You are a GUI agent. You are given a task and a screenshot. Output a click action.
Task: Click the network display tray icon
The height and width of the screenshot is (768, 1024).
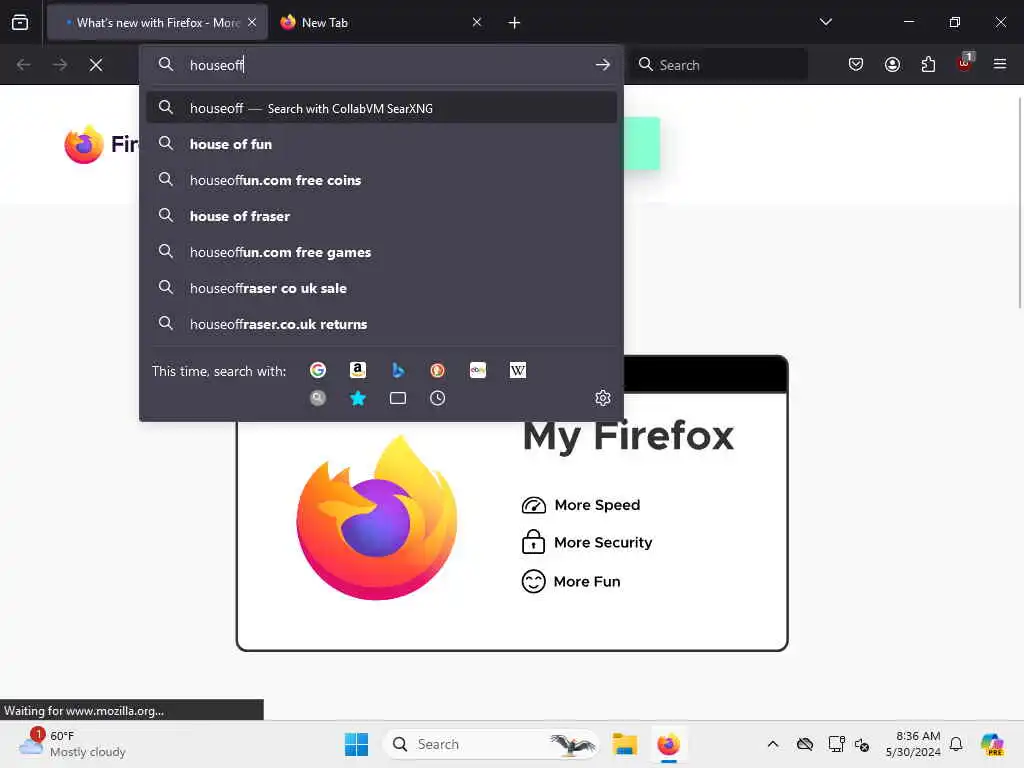pos(836,744)
